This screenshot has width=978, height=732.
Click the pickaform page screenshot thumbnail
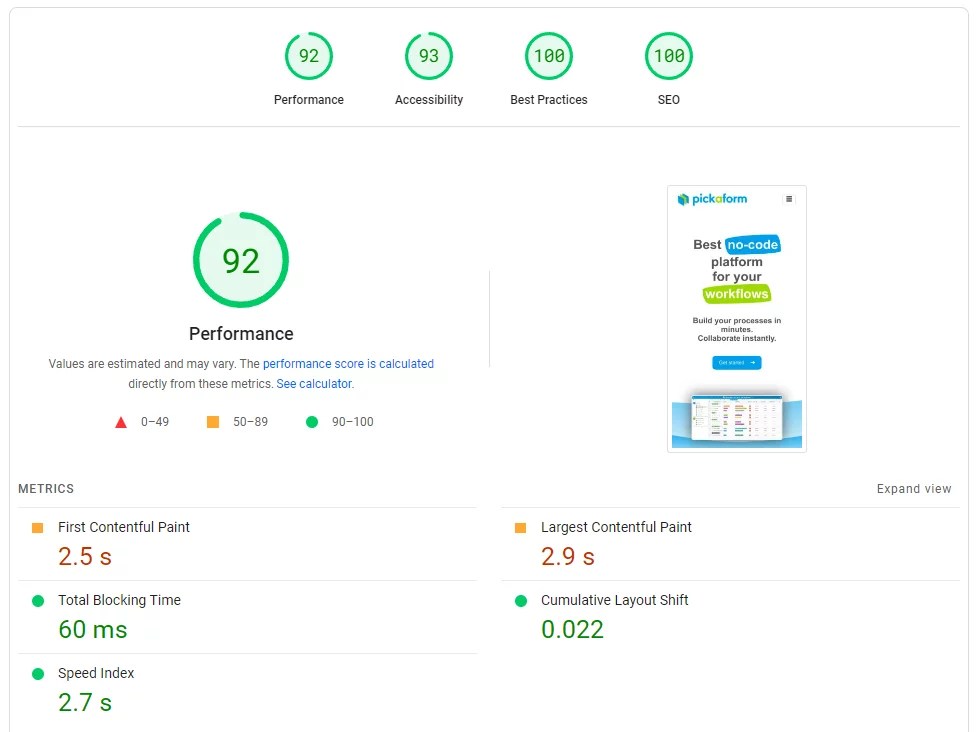736,318
